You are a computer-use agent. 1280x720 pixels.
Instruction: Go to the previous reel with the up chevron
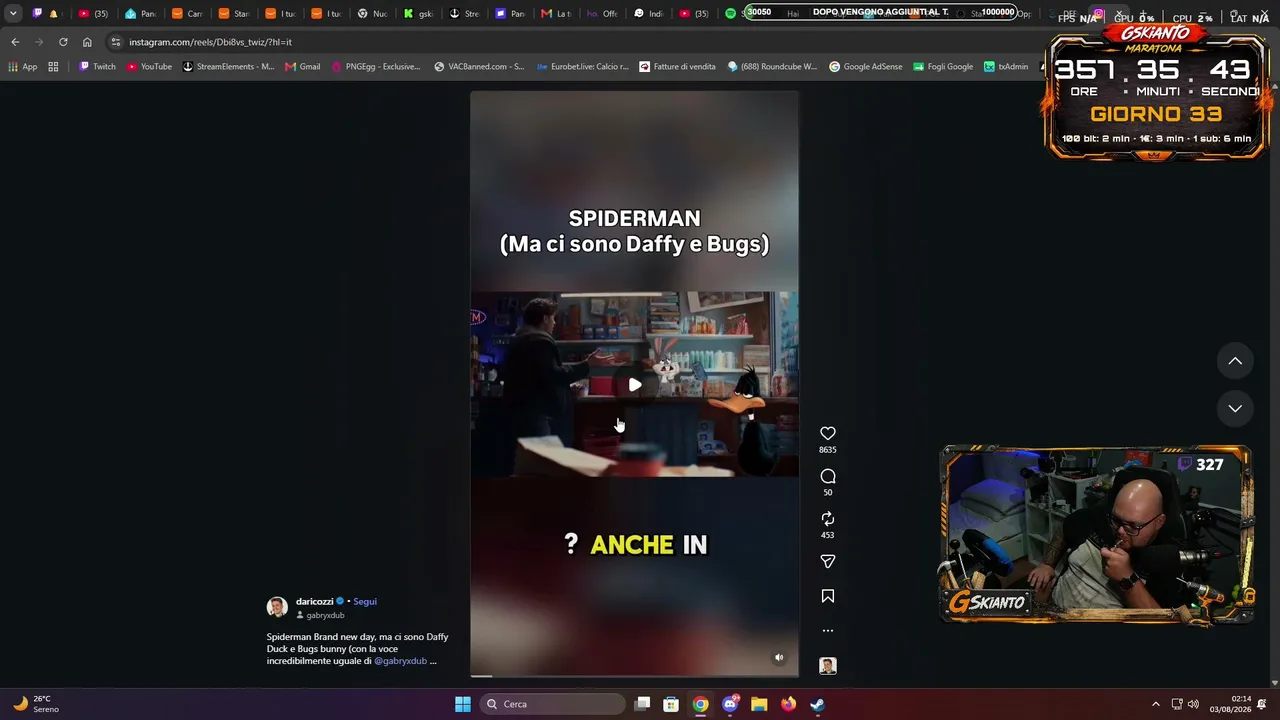click(1235, 361)
